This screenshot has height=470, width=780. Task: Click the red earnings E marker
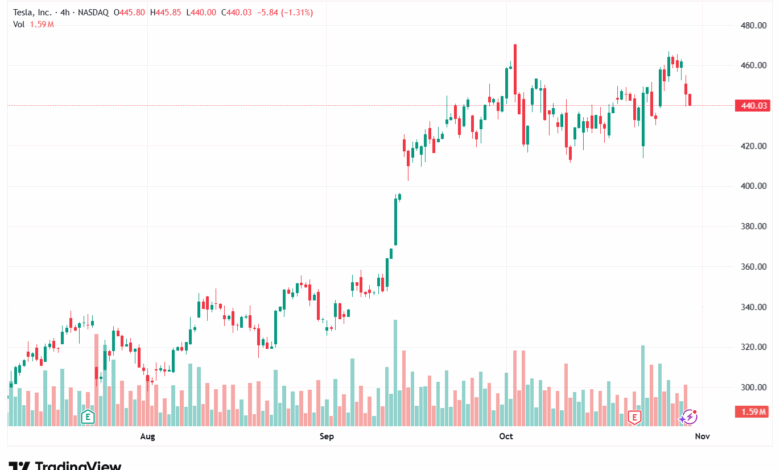click(x=634, y=415)
